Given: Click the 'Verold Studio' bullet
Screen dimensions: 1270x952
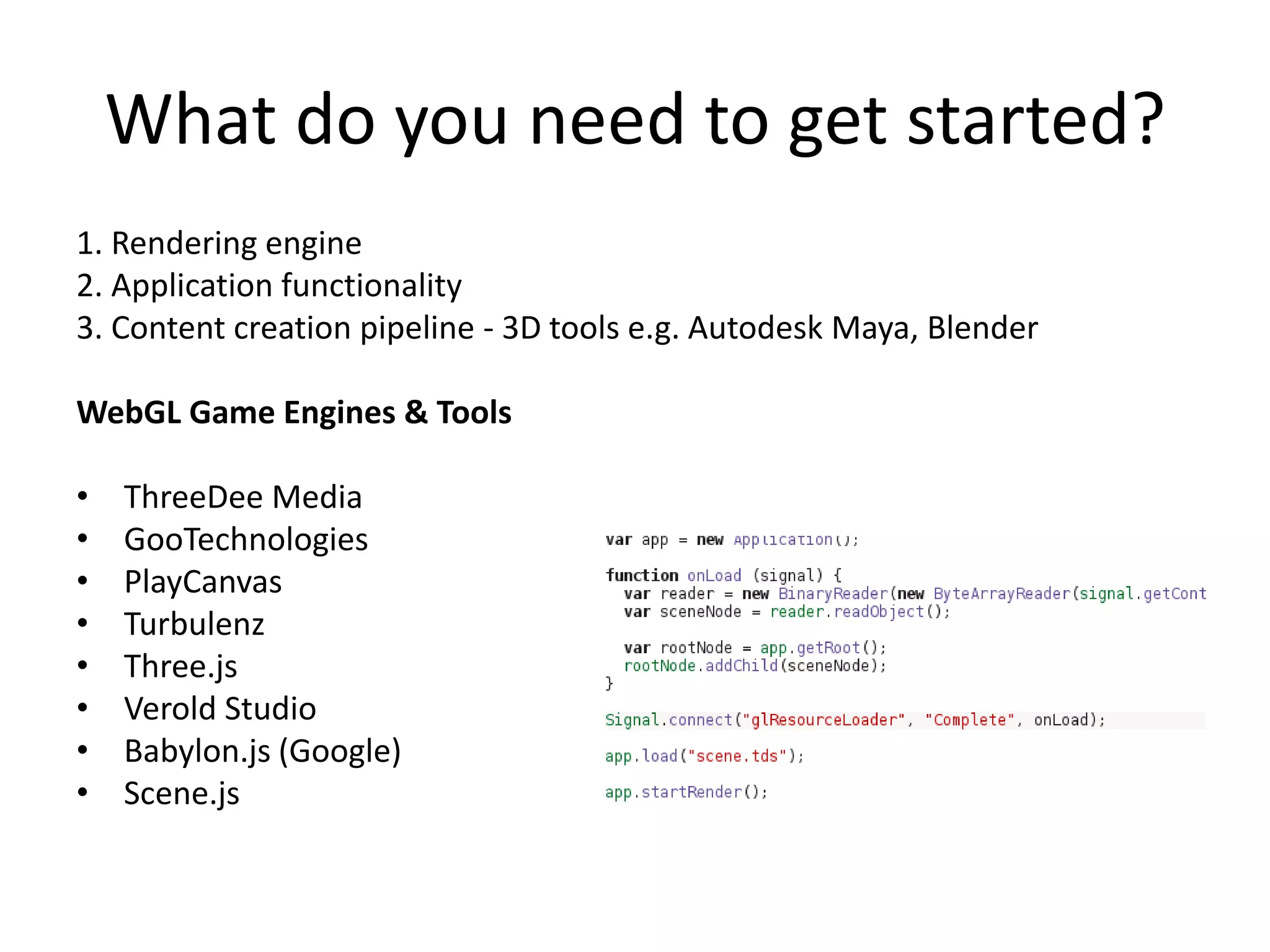Looking at the screenshot, I should [x=220, y=708].
